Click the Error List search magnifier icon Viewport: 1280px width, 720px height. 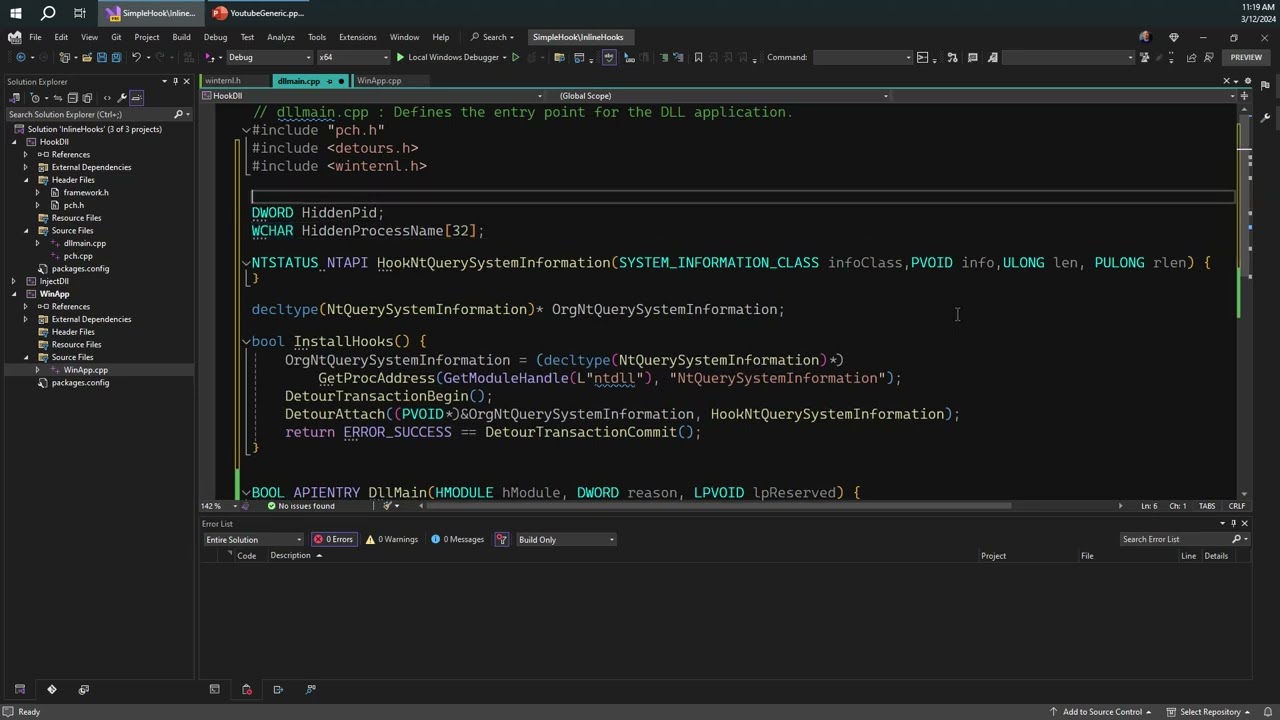(x=1236, y=539)
